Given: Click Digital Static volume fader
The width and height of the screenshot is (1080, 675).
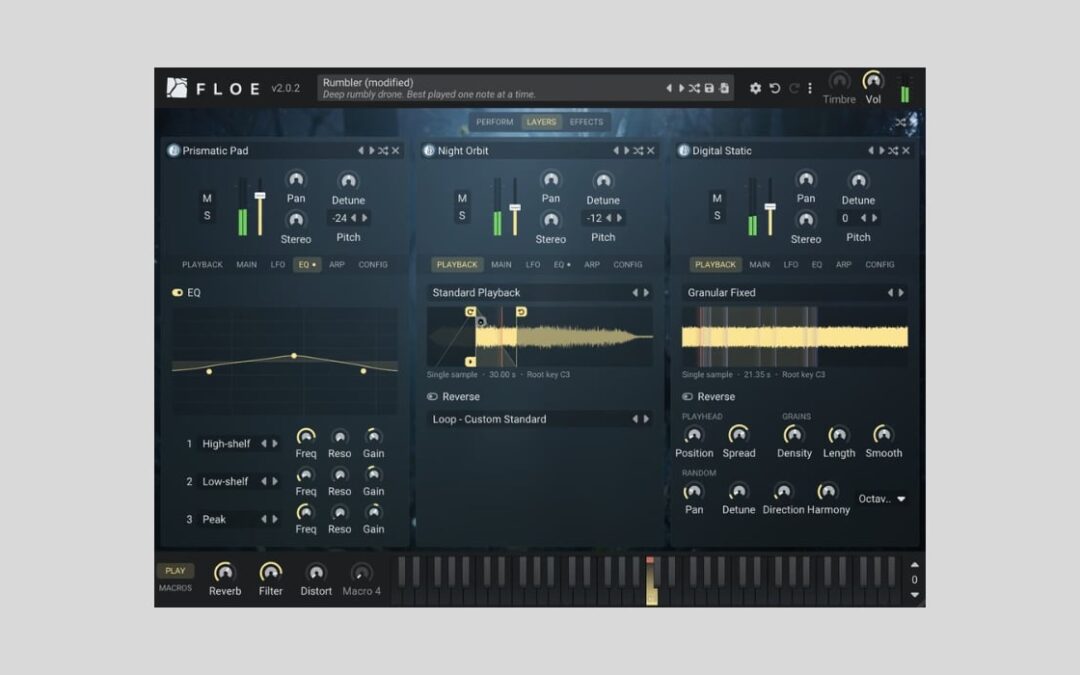Looking at the screenshot, I should 770,207.
